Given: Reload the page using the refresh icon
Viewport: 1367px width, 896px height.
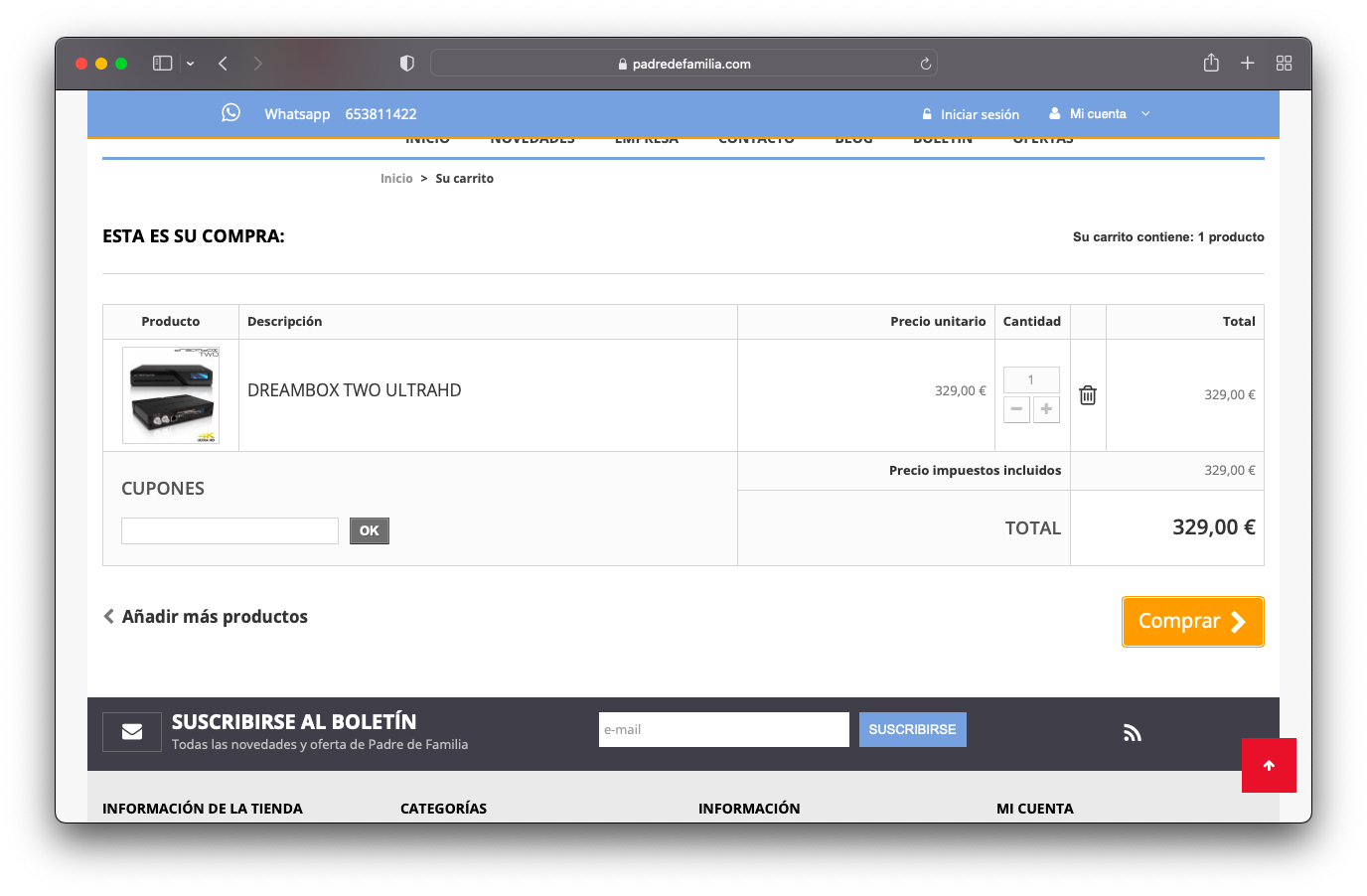Looking at the screenshot, I should 925,64.
